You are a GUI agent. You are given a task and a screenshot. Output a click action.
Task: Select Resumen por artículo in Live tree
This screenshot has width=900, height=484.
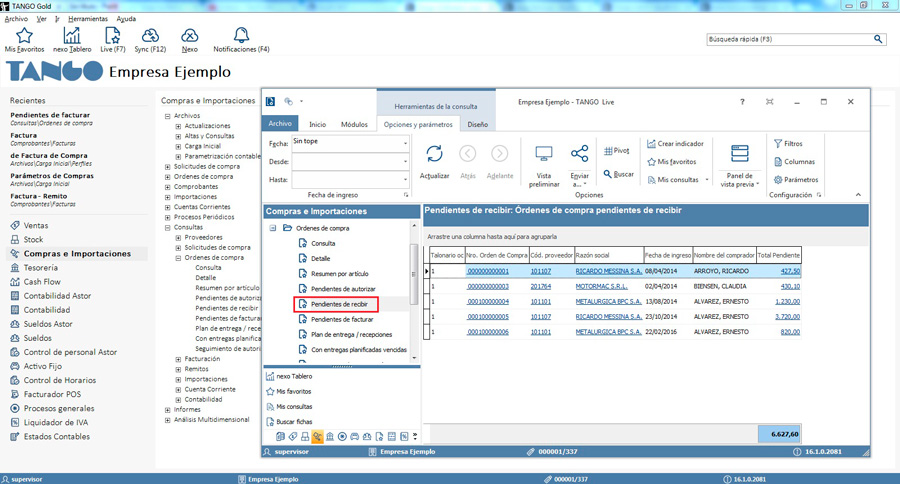coord(339,274)
